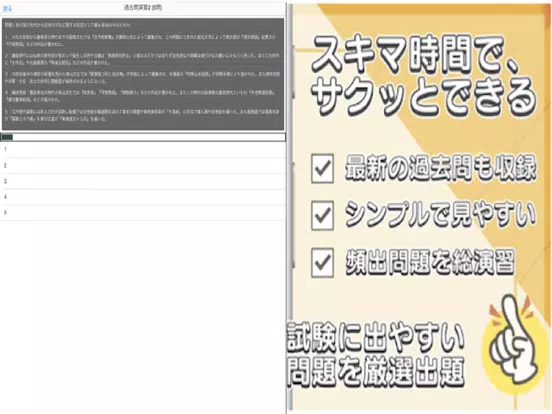
Task: Click the dark question text panel
Action: [143, 74]
